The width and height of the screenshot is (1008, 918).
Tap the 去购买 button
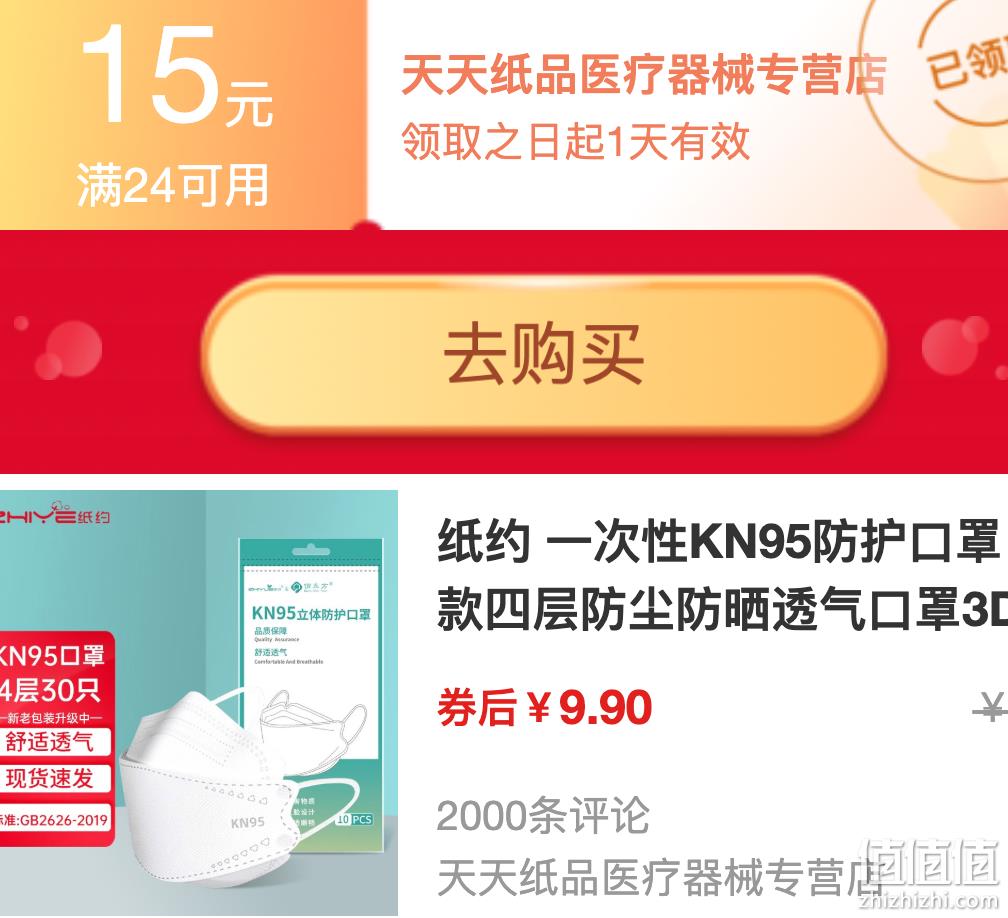click(544, 354)
